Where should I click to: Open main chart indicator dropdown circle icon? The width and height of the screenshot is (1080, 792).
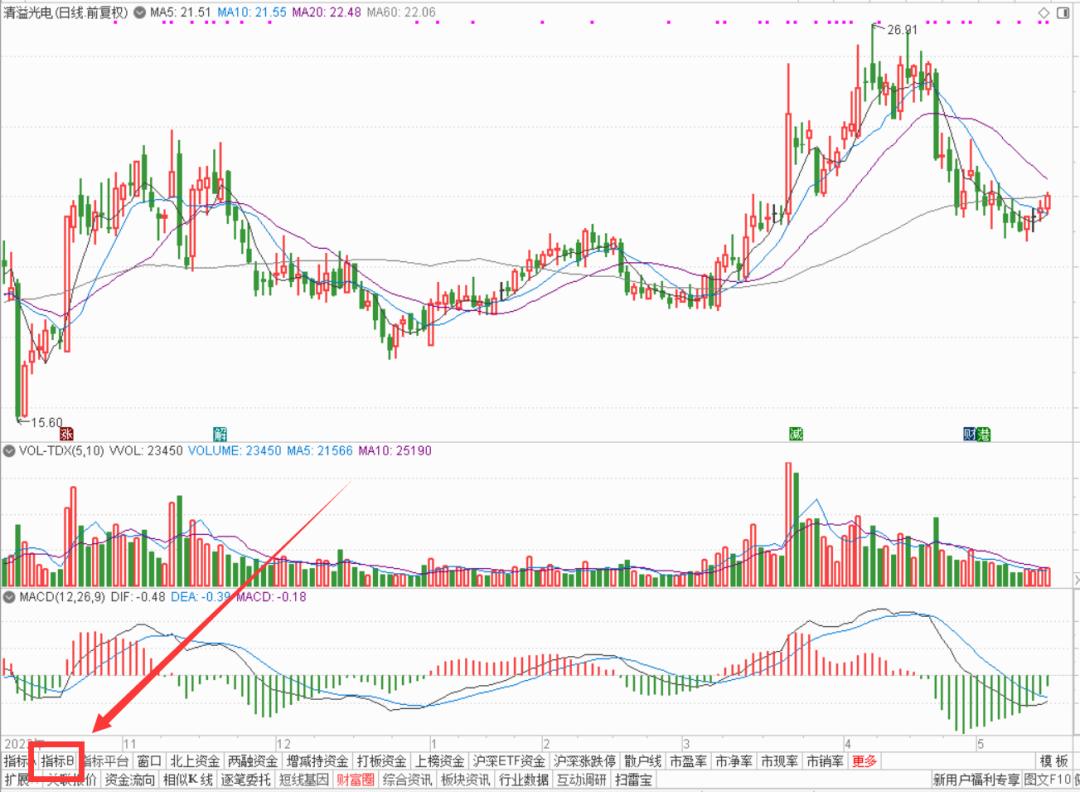[140, 12]
